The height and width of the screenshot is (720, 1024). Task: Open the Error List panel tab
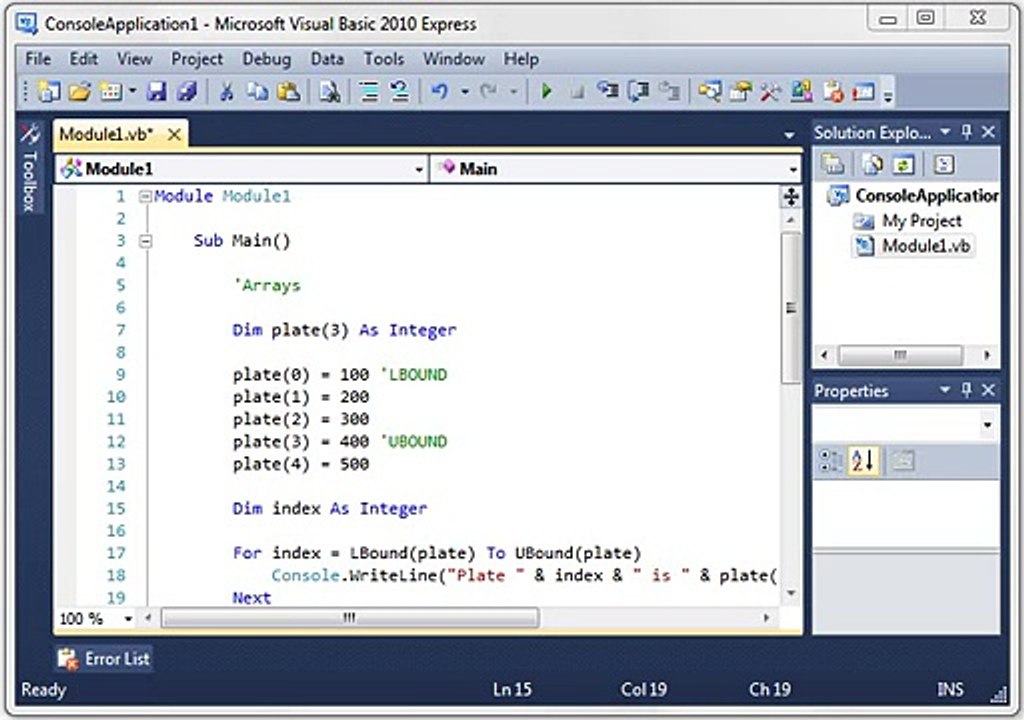pyautogui.click(x=104, y=659)
